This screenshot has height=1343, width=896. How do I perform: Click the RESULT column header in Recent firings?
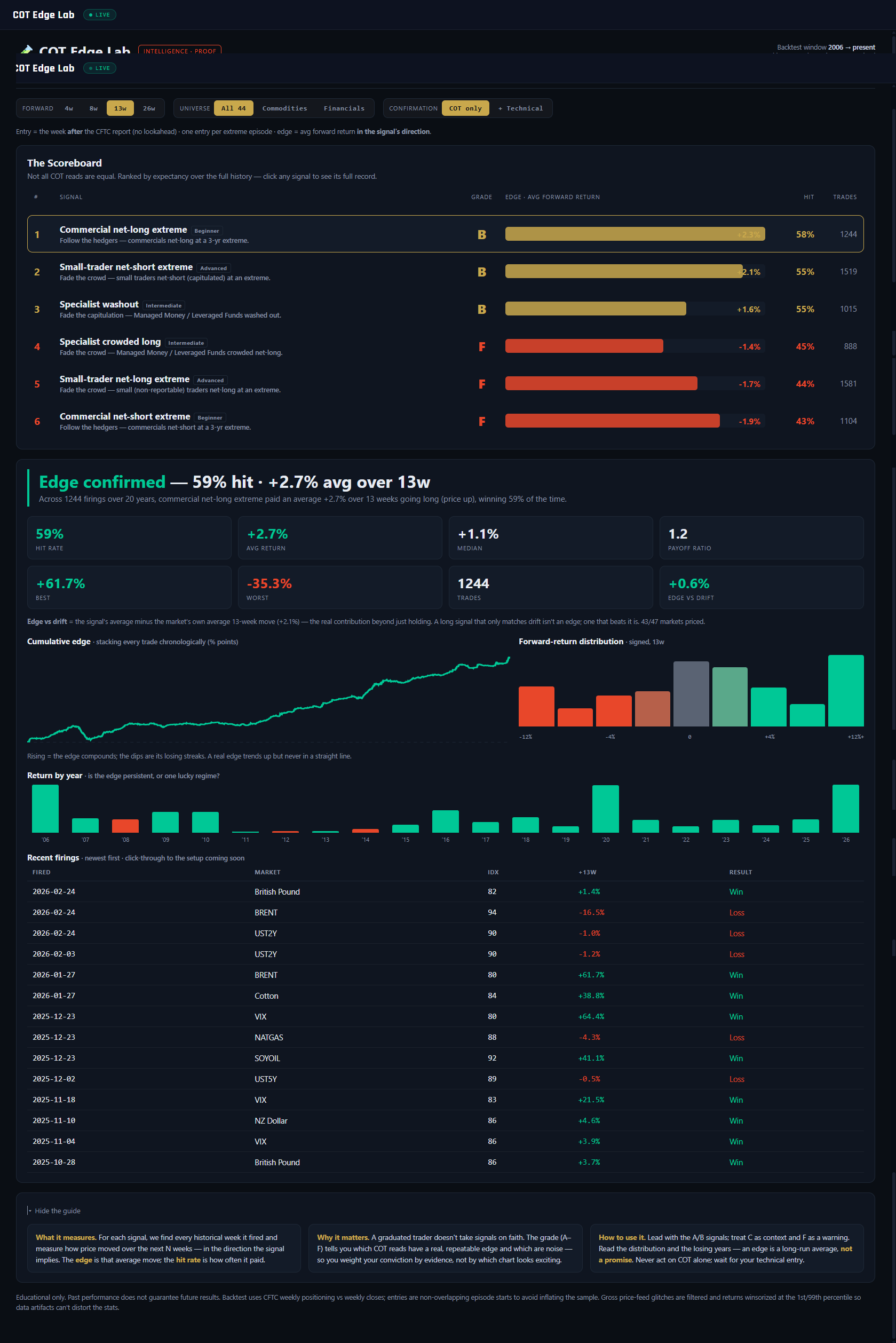tap(741, 872)
